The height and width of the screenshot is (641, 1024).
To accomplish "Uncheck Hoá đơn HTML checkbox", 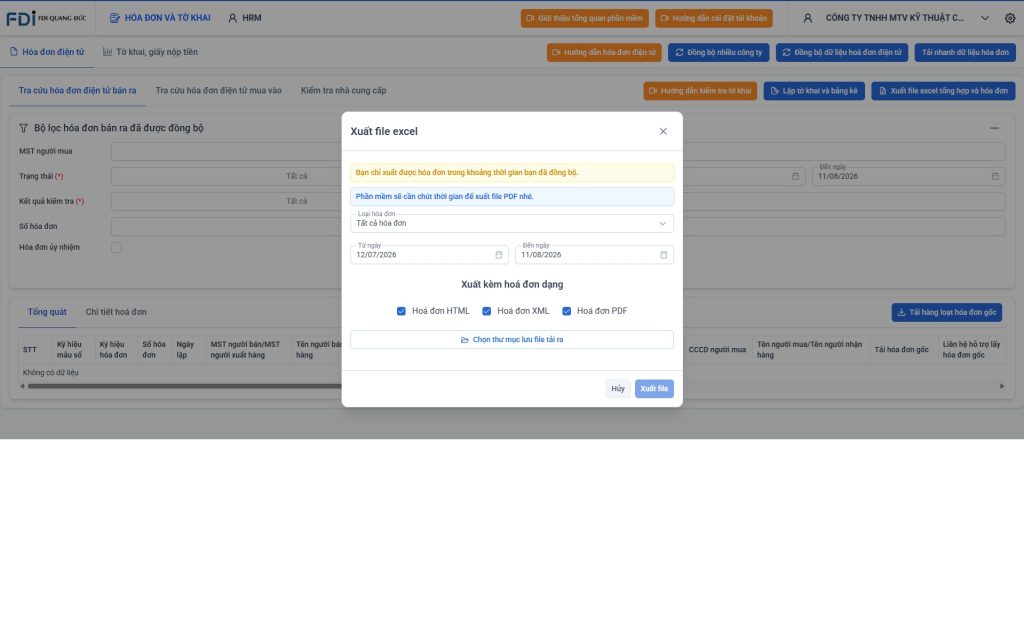I will coord(401,311).
